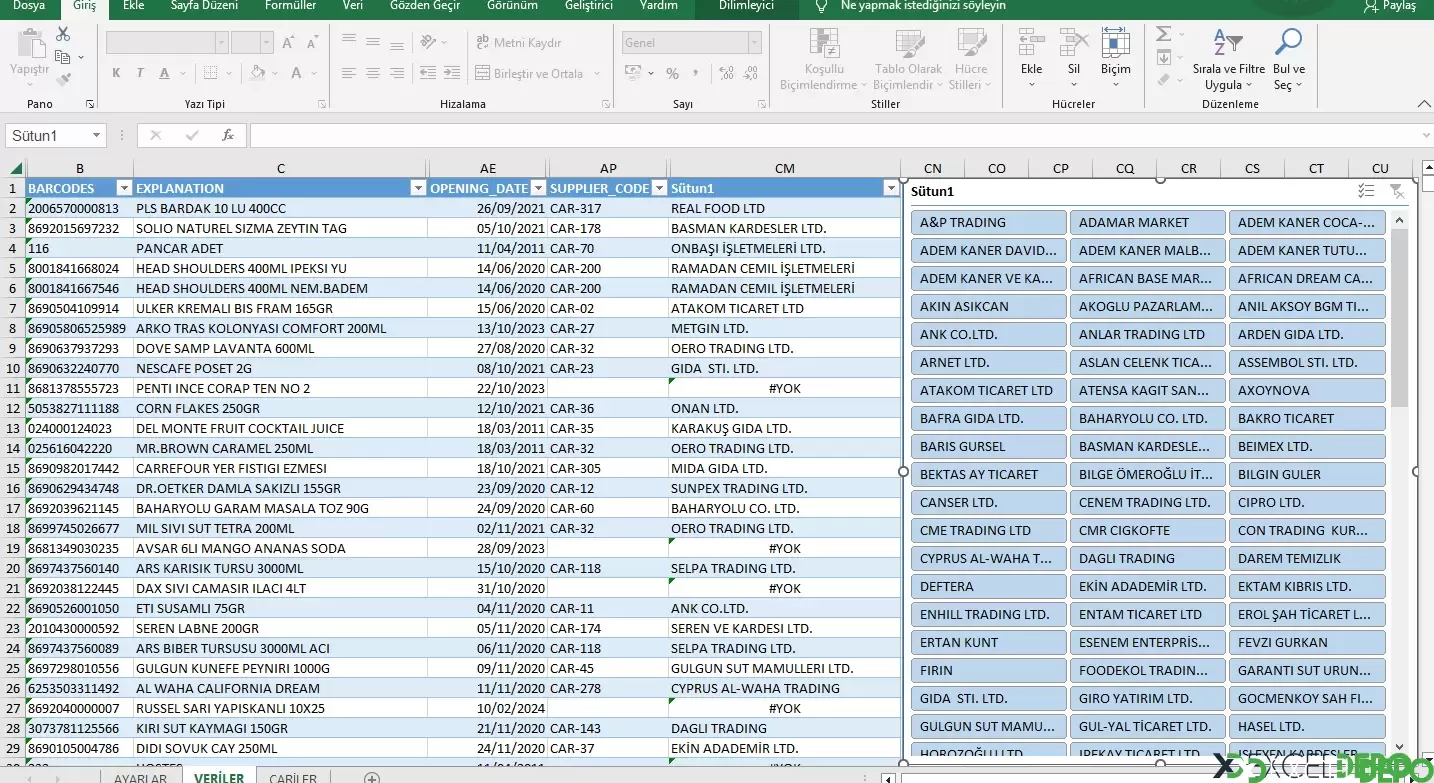Click the Increase Decimal icon
Viewport: 1434px width, 783px height.
724,73
